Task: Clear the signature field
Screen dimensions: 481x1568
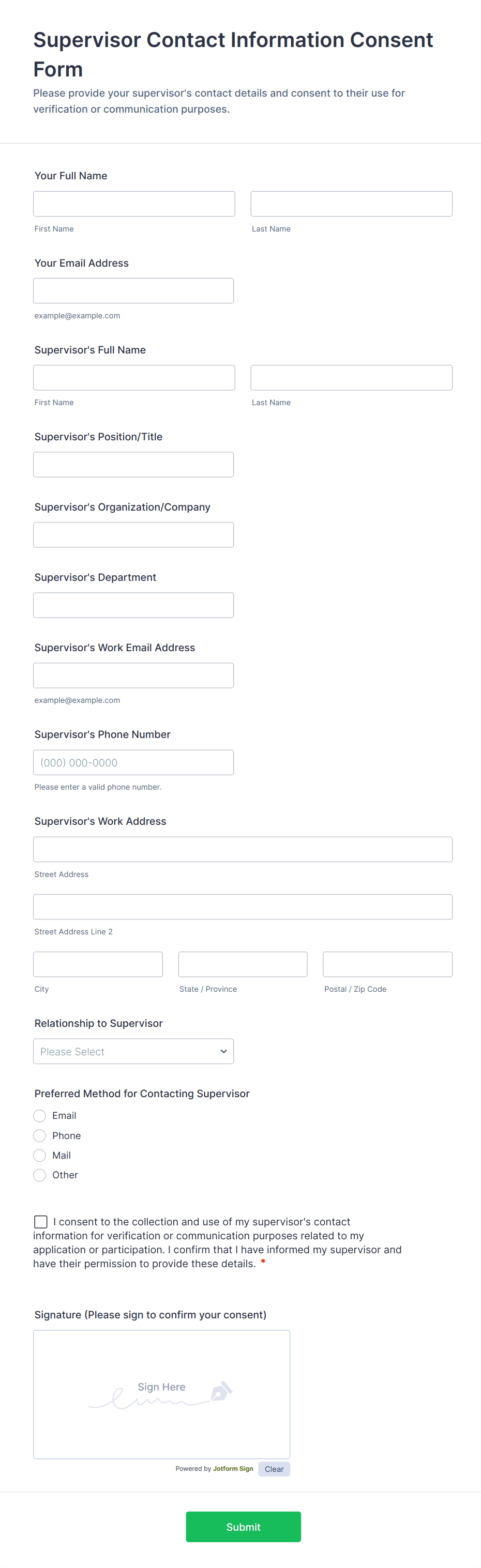Action: (274, 1469)
